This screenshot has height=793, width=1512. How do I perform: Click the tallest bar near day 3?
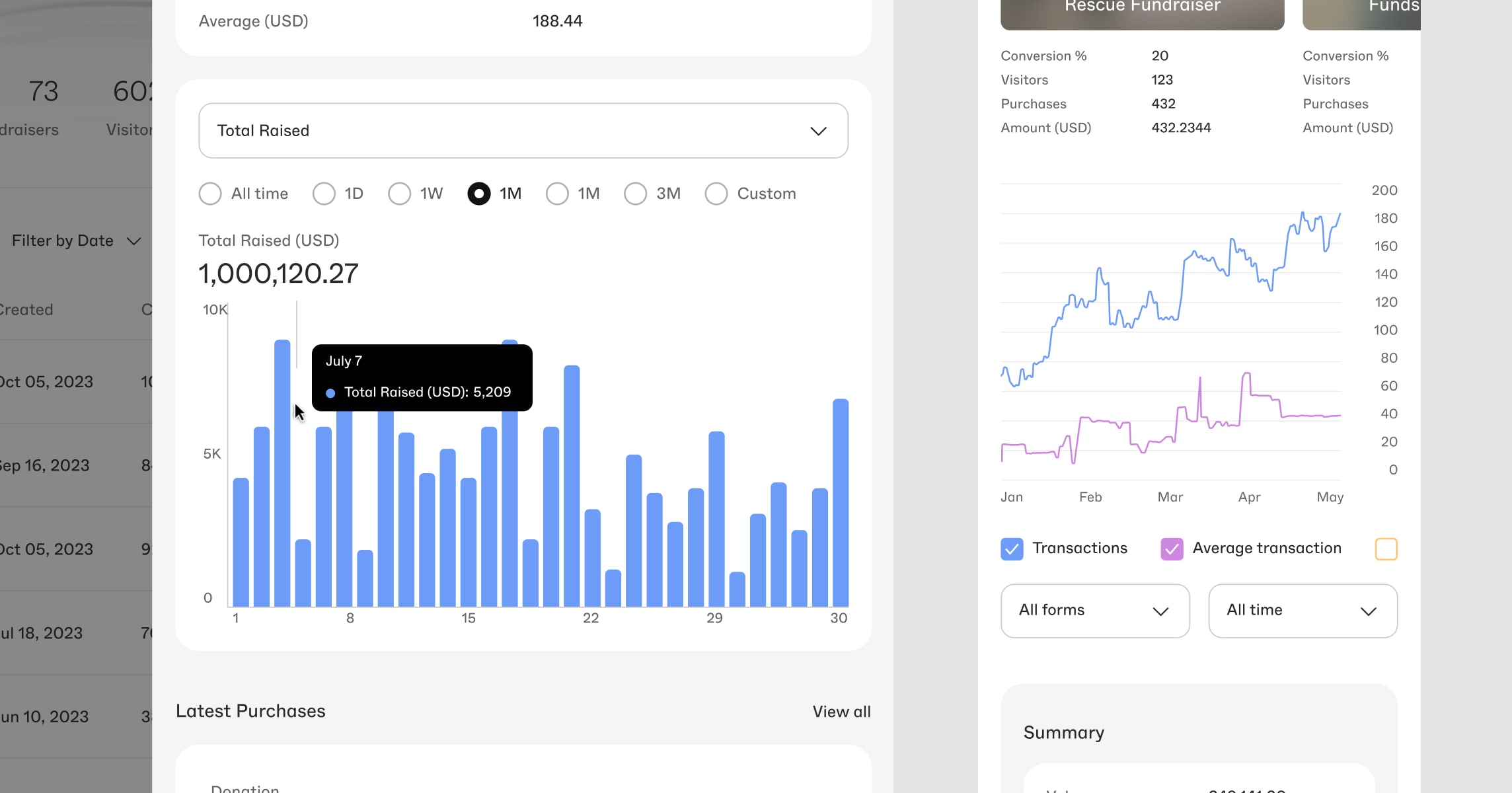[x=282, y=473]
